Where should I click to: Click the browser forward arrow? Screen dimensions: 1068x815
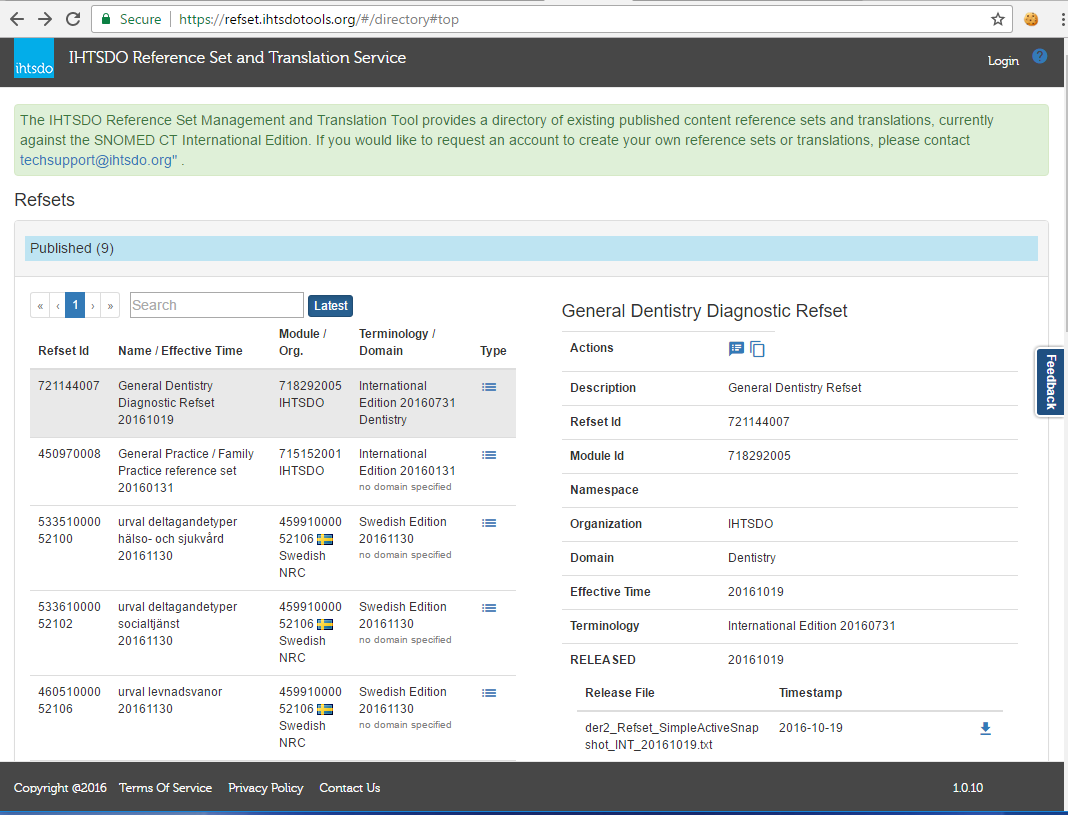click(45, 19)
